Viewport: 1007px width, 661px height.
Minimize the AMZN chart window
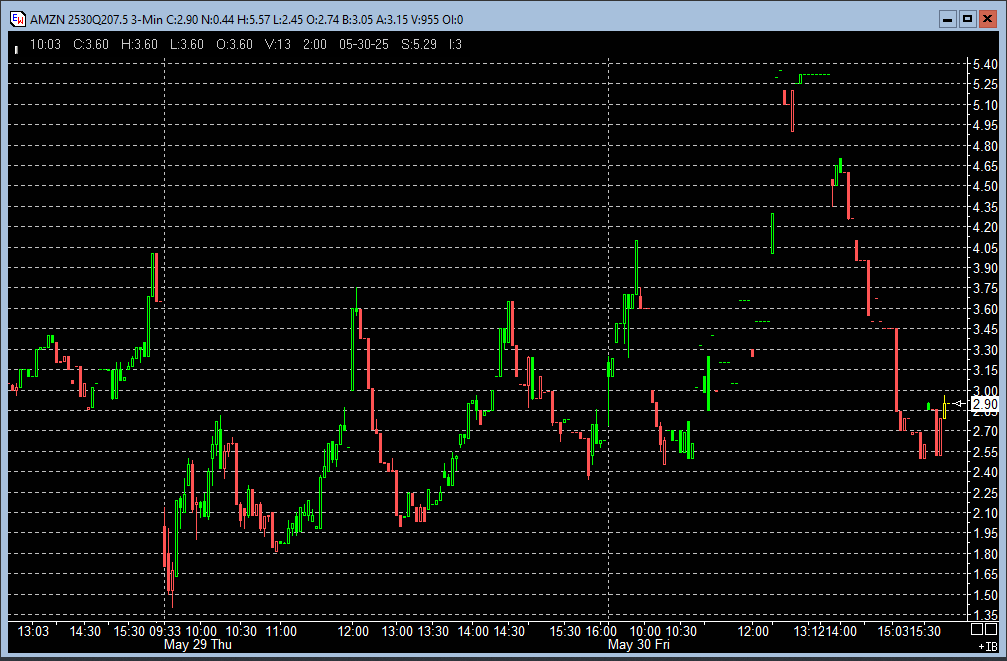[x=947, y=19]
